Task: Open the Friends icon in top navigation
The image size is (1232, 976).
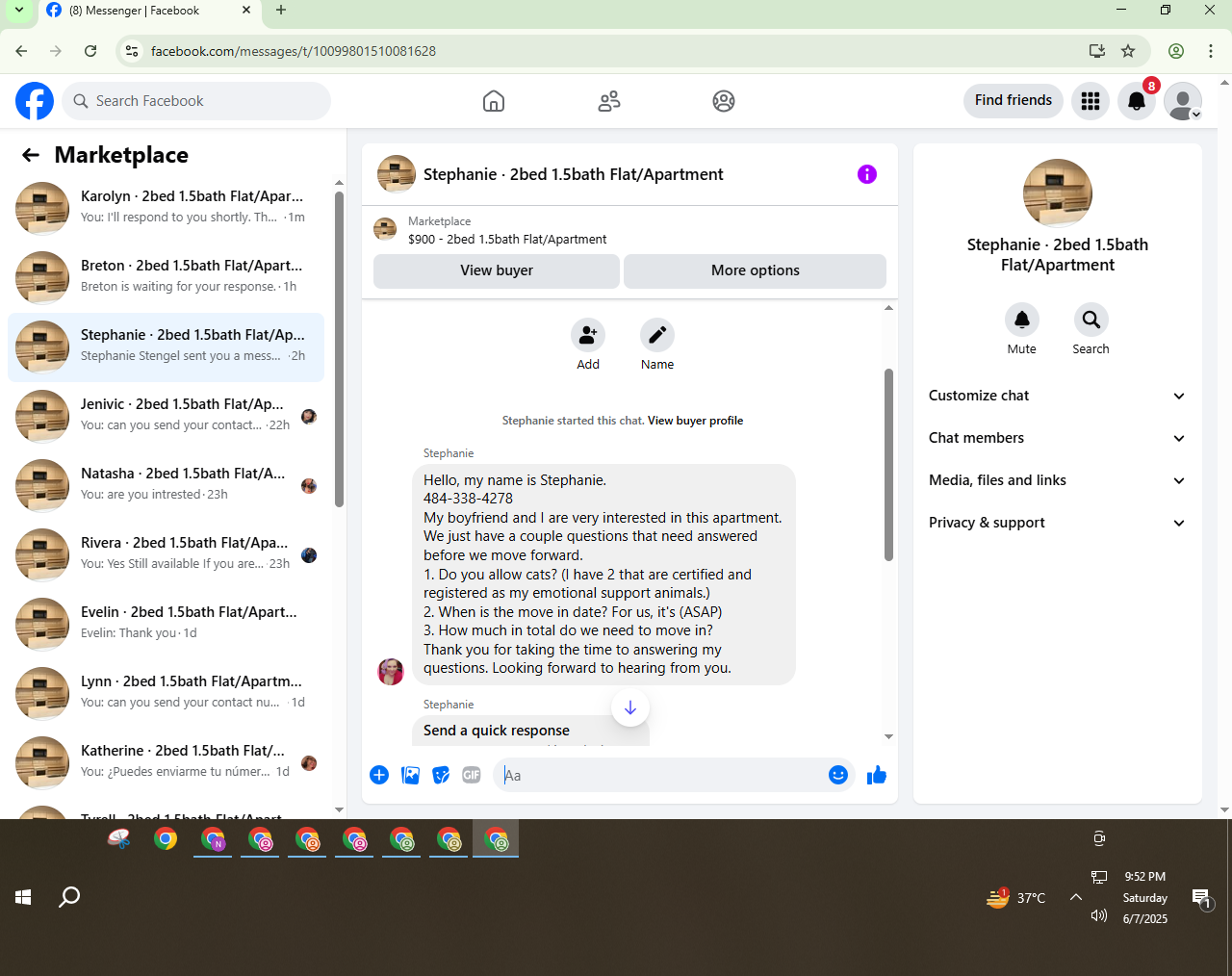Action: pos(609,101)
